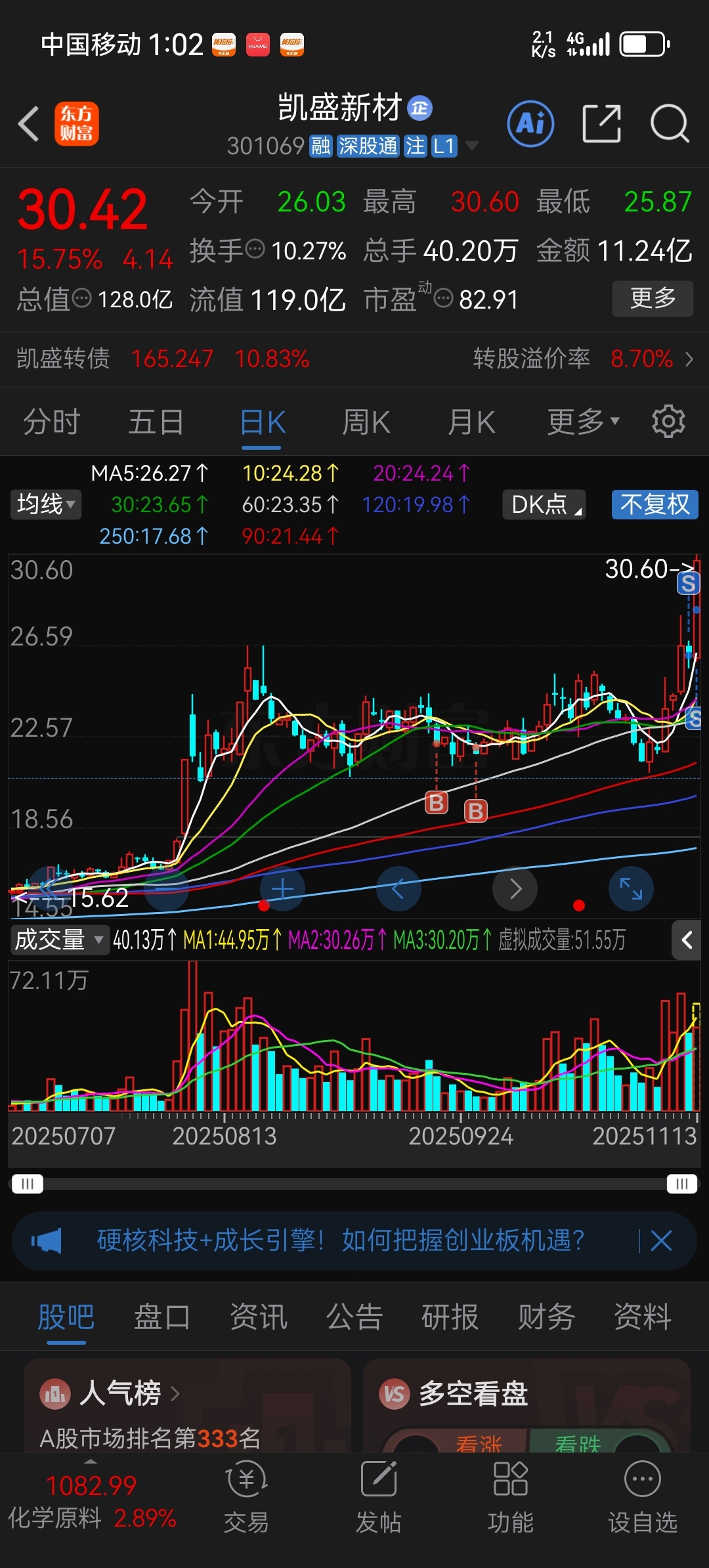Tap the L1 level tag
The image size is (709, 1568).
tap(444, 146)
